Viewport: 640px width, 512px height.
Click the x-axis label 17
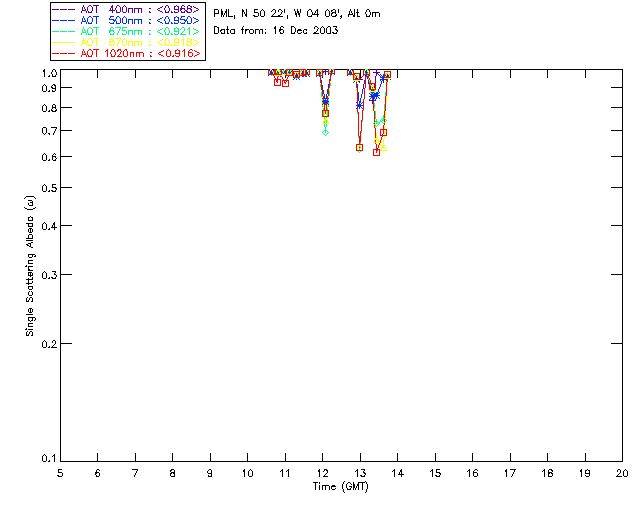point(510,473)
